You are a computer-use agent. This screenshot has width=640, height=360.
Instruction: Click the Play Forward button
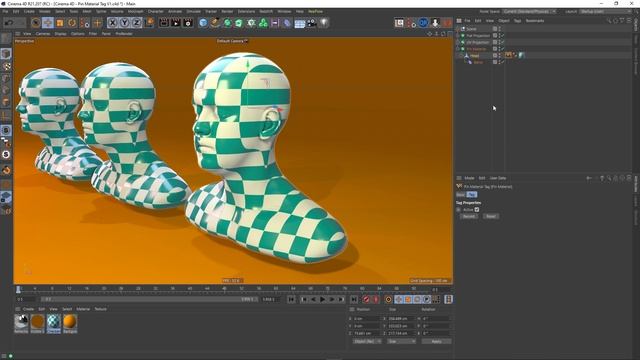[322, 300]
